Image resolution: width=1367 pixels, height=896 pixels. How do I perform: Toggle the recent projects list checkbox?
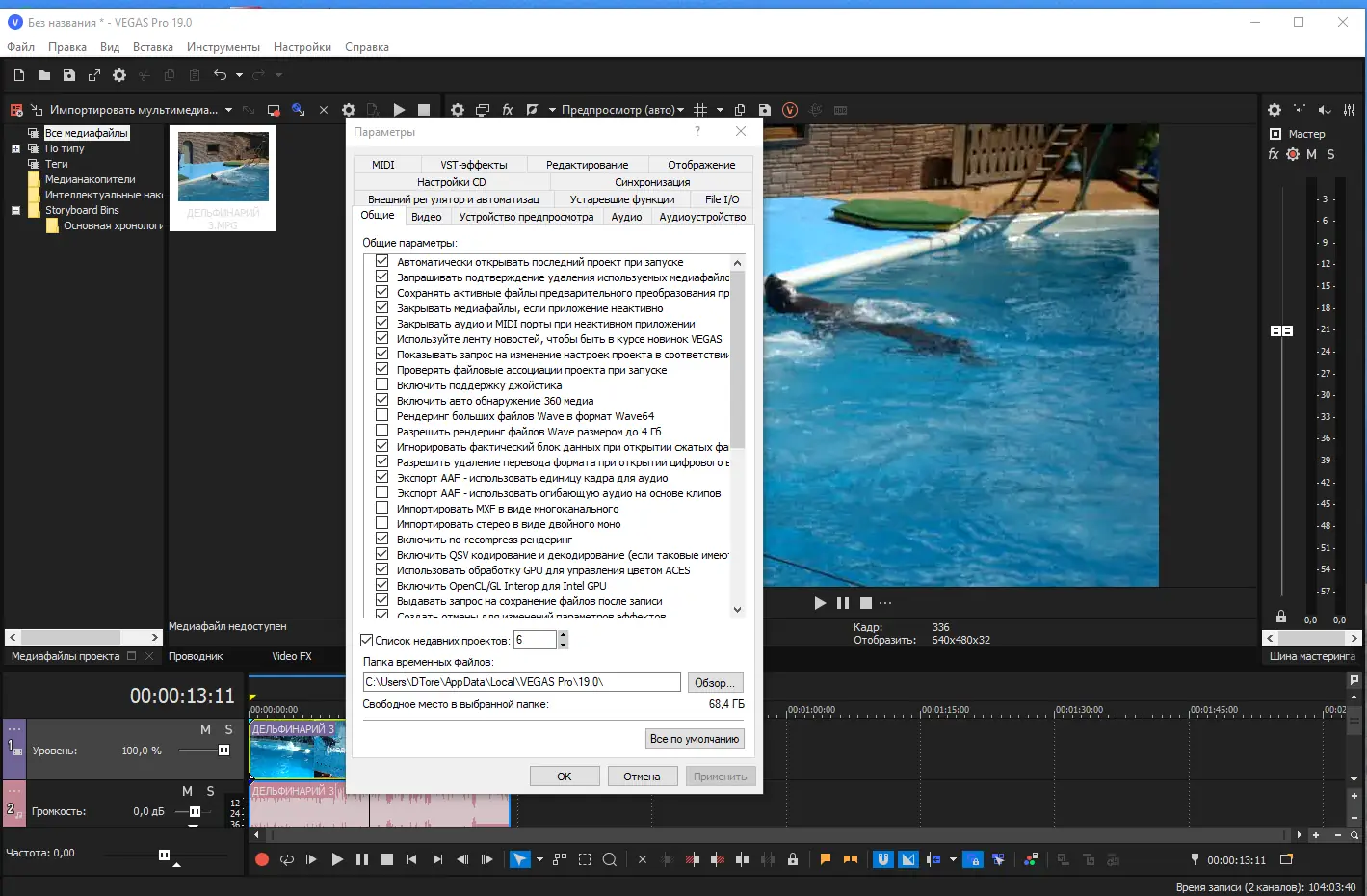pos(366,640)
